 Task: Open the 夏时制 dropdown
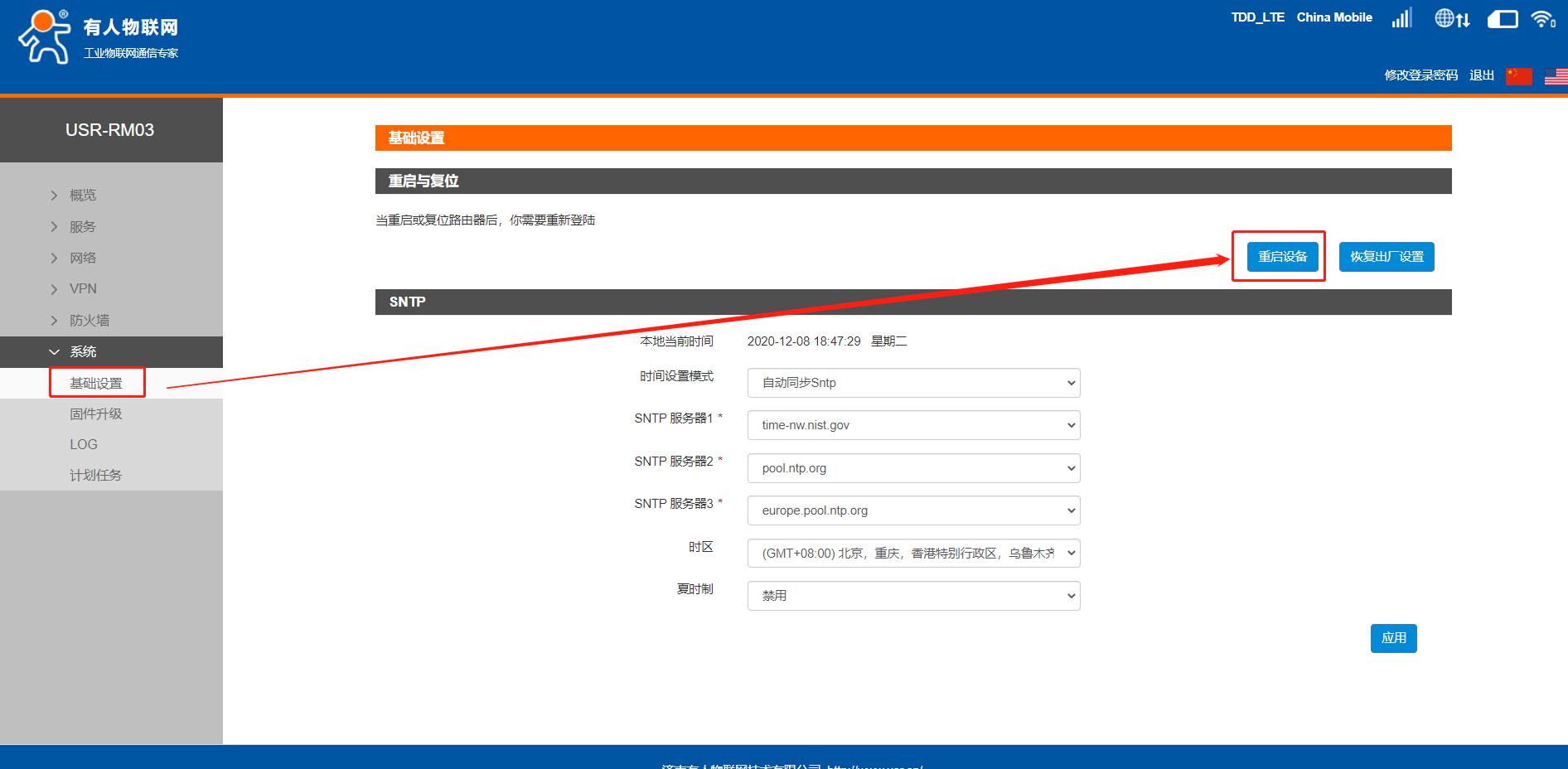[913, 596]
